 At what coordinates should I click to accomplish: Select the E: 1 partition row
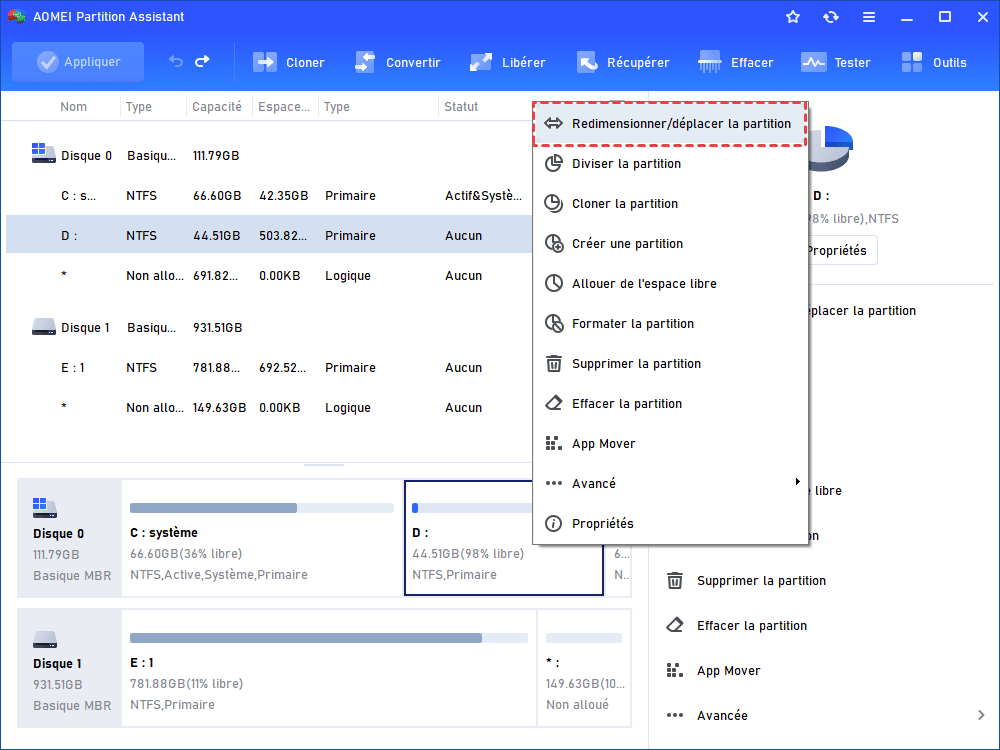(x=269, y=368)
